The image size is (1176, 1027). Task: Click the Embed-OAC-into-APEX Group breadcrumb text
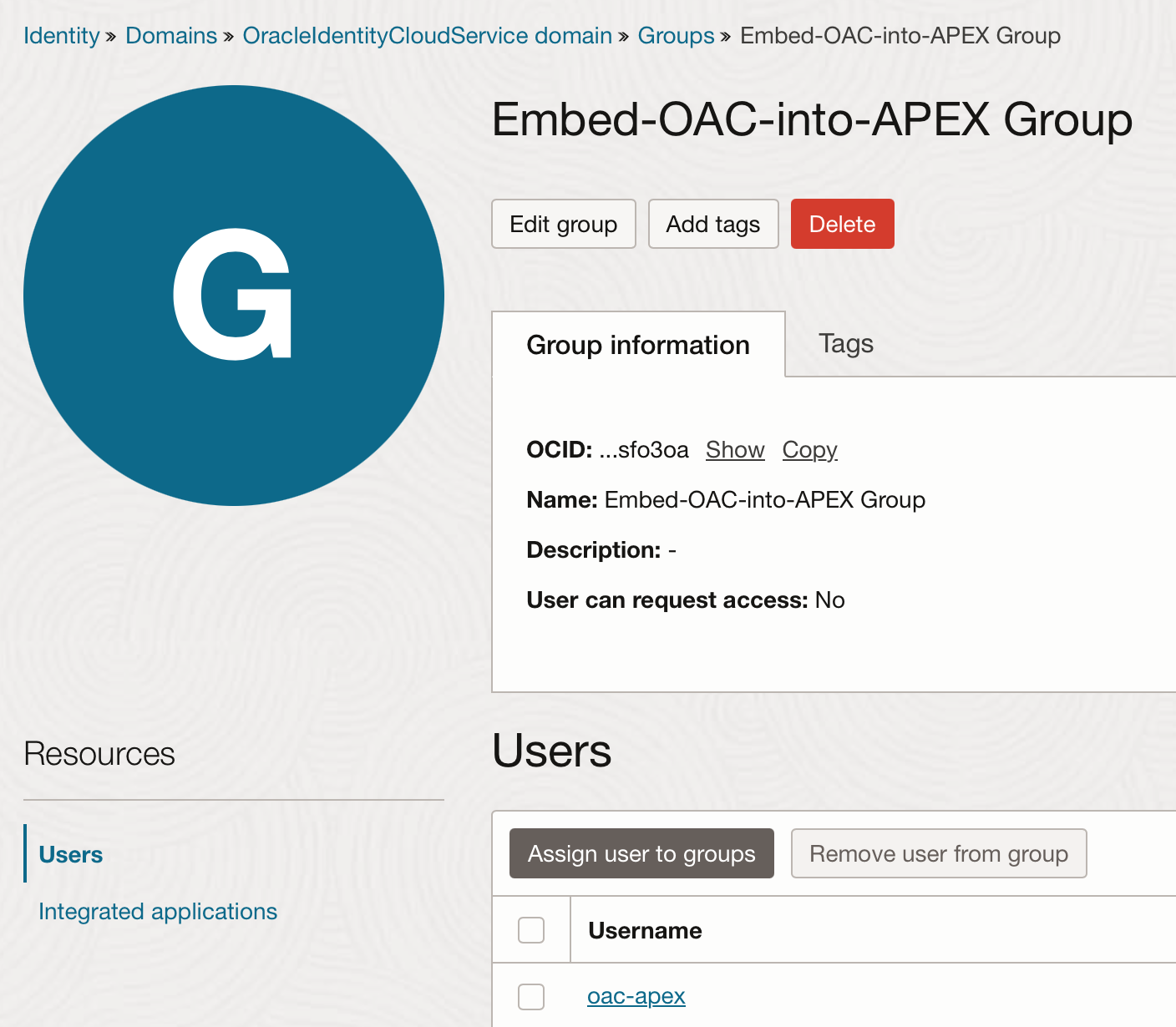point(900,36)
